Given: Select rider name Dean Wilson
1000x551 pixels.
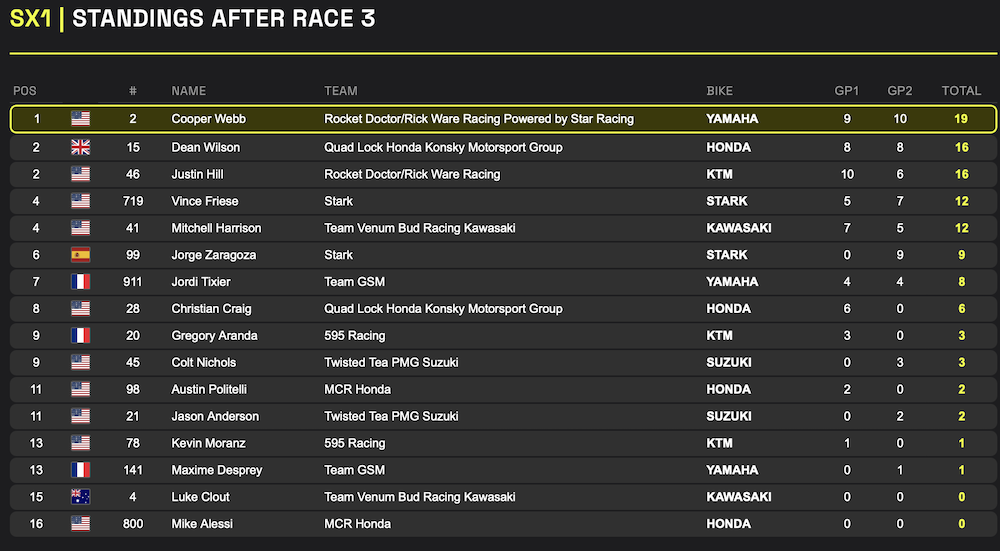Looking at the screenshot, I should point(205,147).
